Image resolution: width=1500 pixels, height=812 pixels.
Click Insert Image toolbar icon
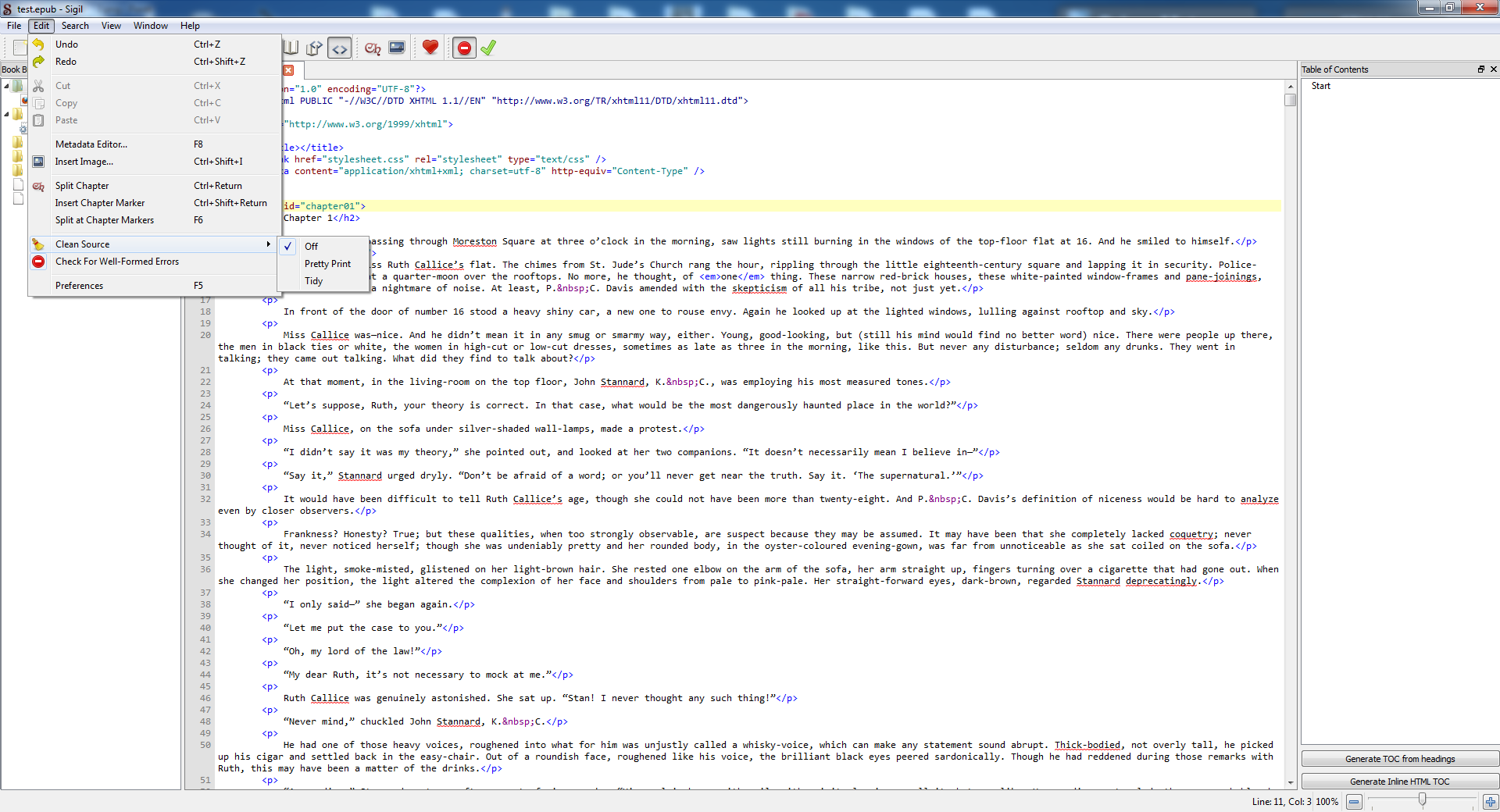tap(397, 48)
